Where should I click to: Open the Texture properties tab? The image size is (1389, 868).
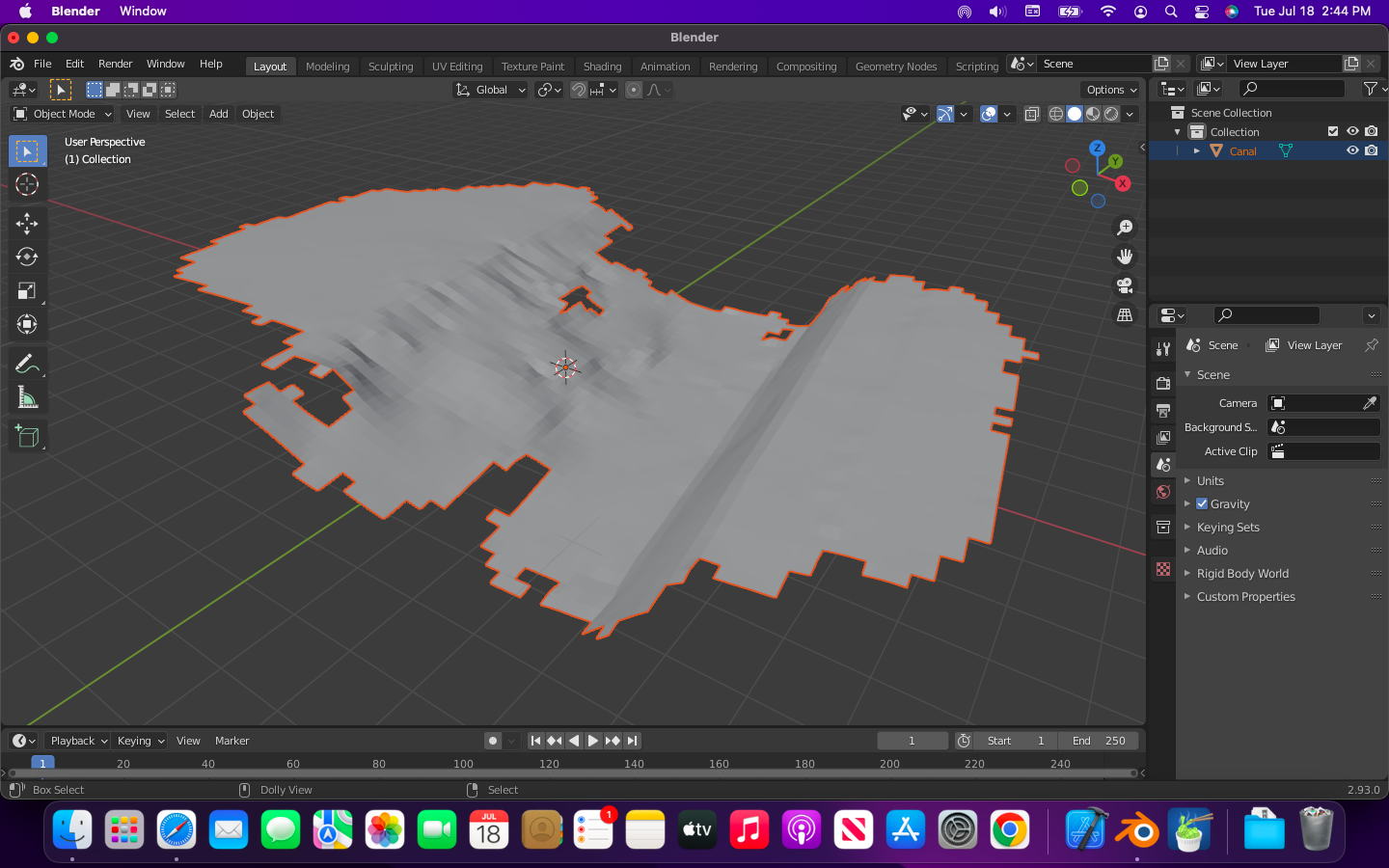coord(1163,569)
